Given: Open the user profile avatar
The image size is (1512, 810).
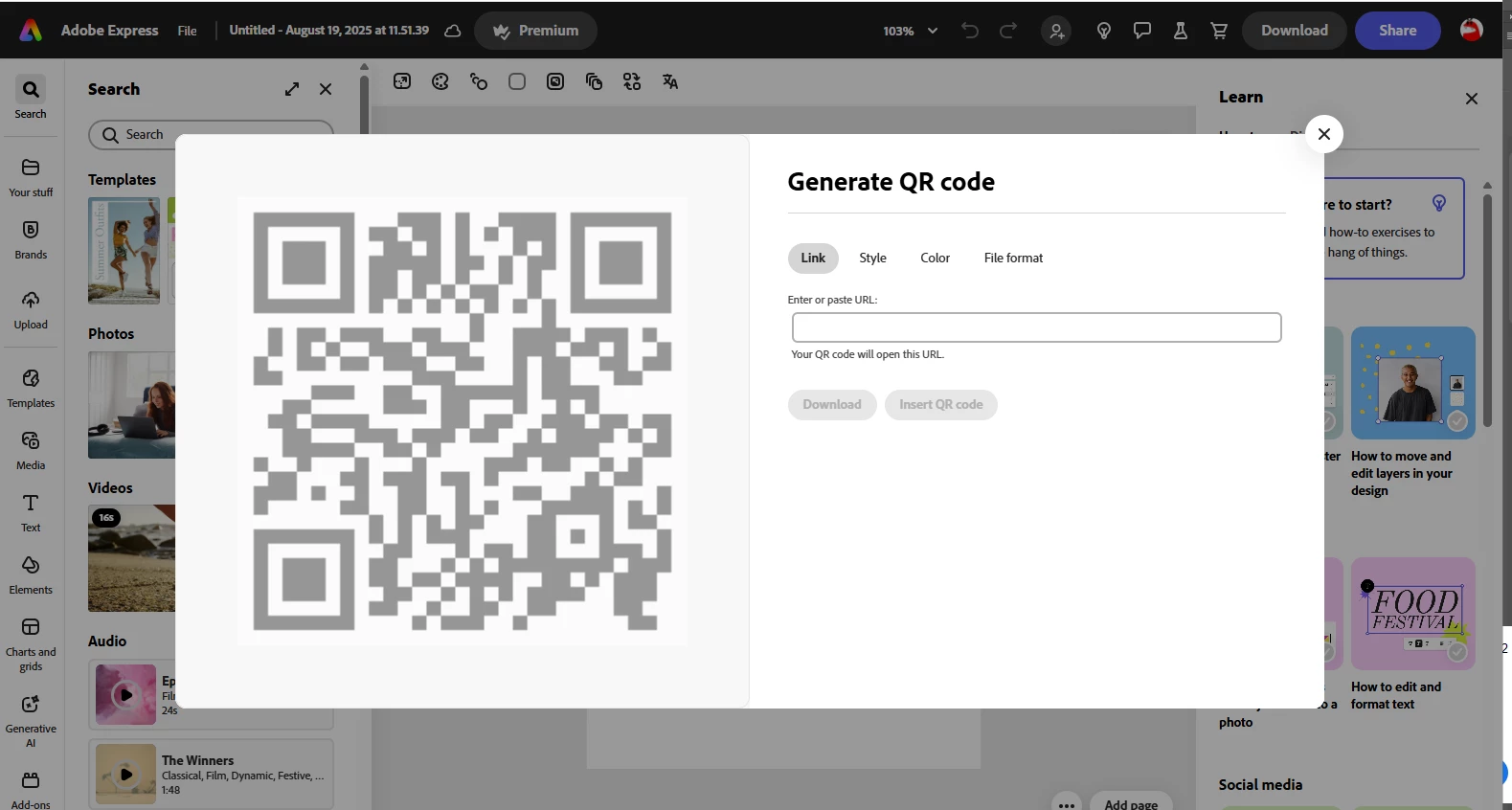Looking at the screenshot, I should coord(1472,30).
